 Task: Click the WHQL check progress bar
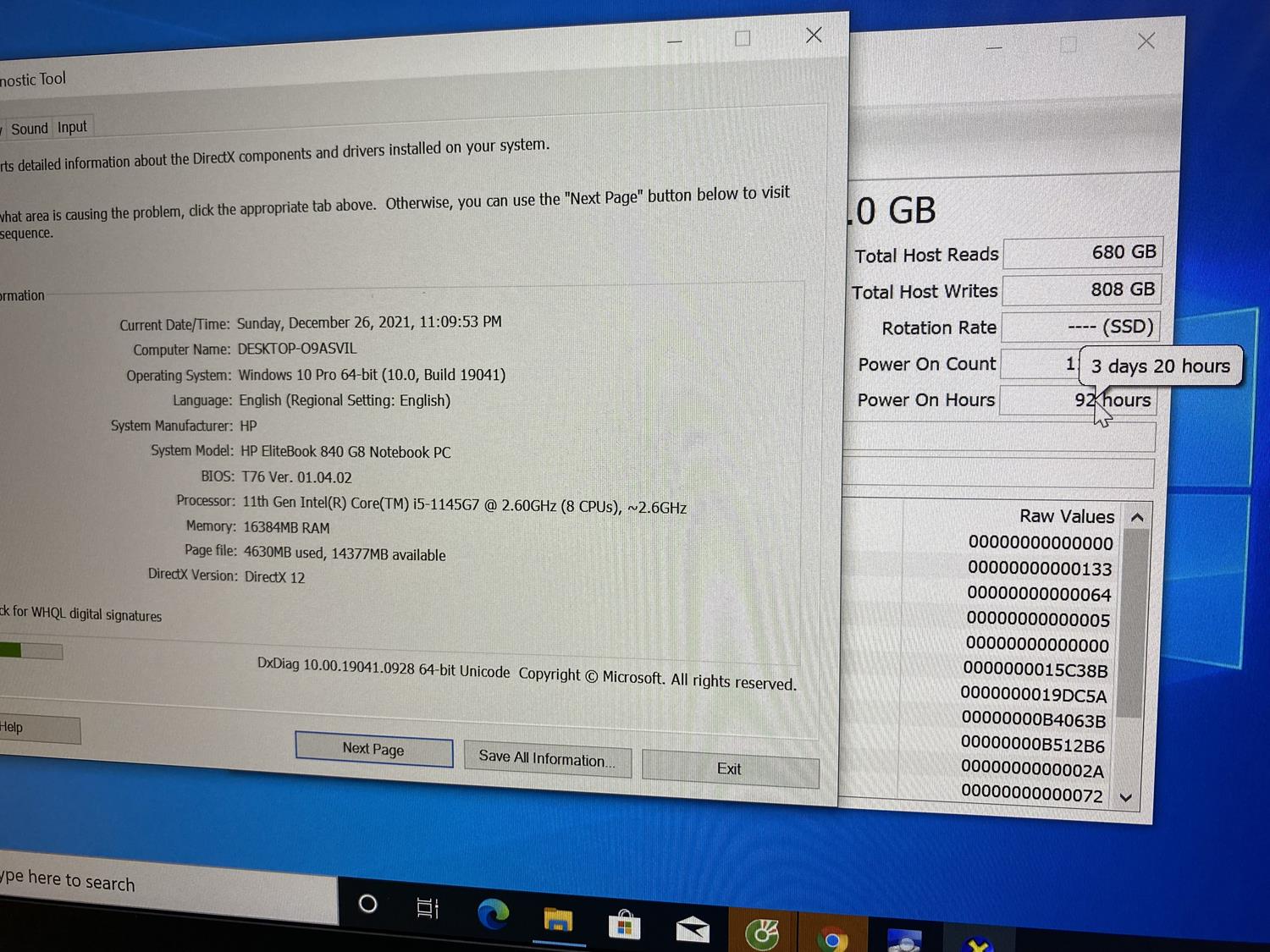(x=30, y=651)
